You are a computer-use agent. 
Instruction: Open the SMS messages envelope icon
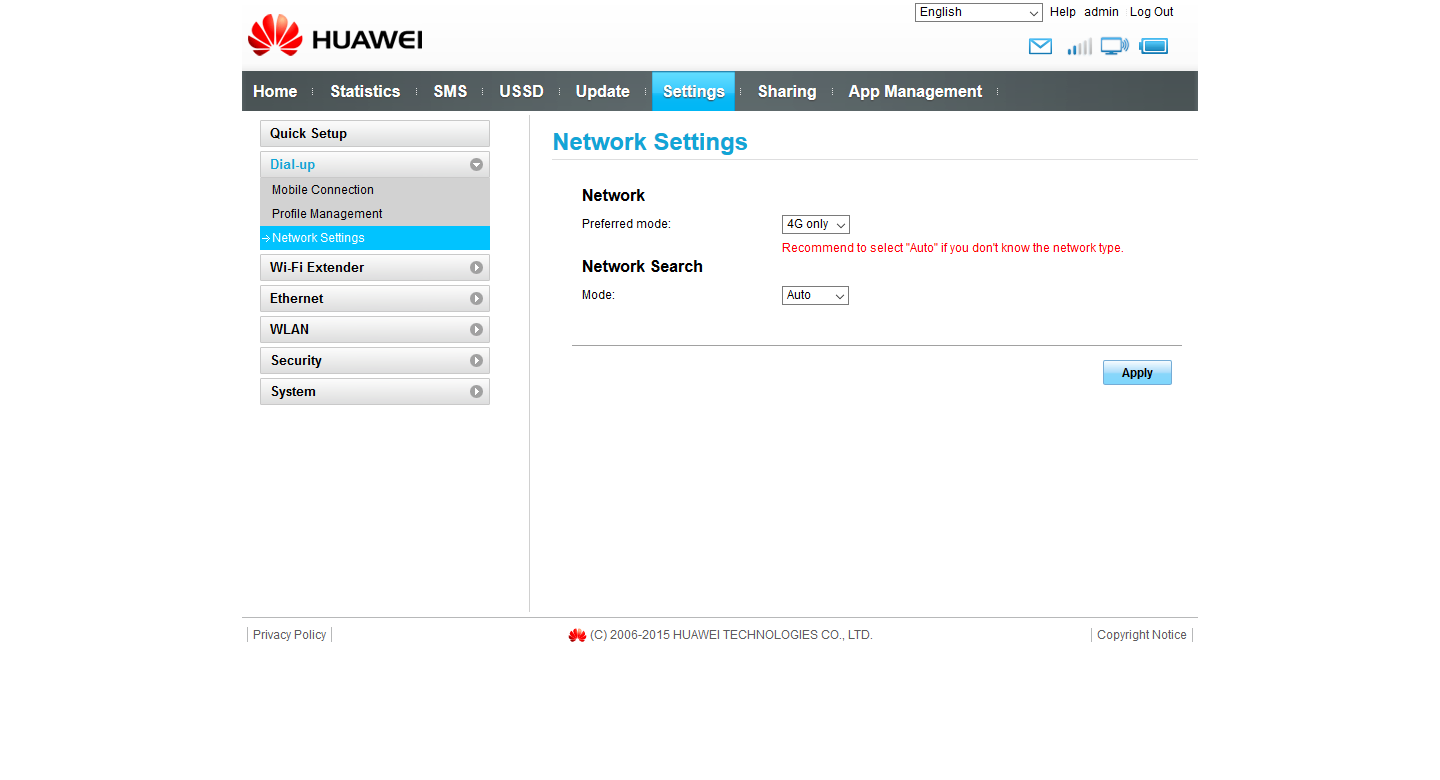(1040, 46)
